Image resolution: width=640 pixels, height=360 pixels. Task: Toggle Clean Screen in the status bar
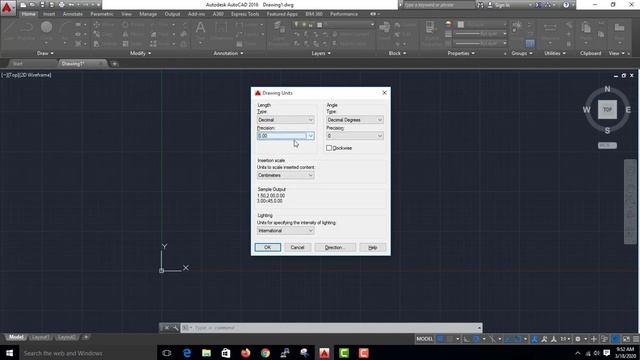(x=627, y=339)
